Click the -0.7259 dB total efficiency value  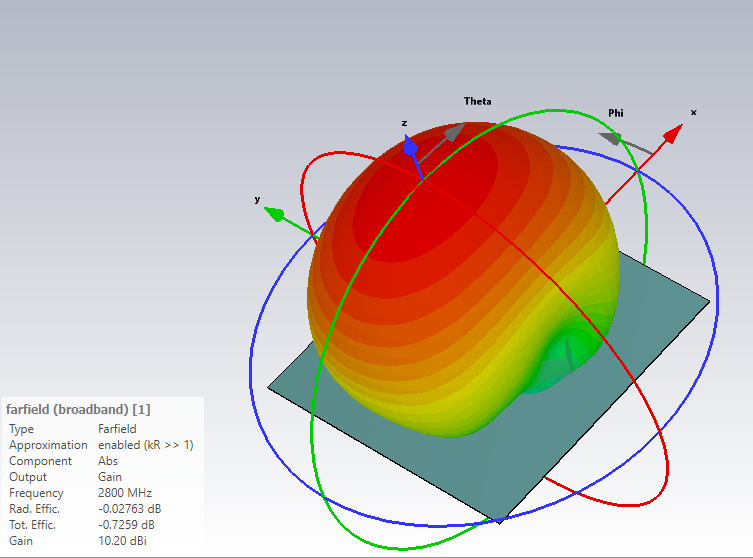(126, 525)
